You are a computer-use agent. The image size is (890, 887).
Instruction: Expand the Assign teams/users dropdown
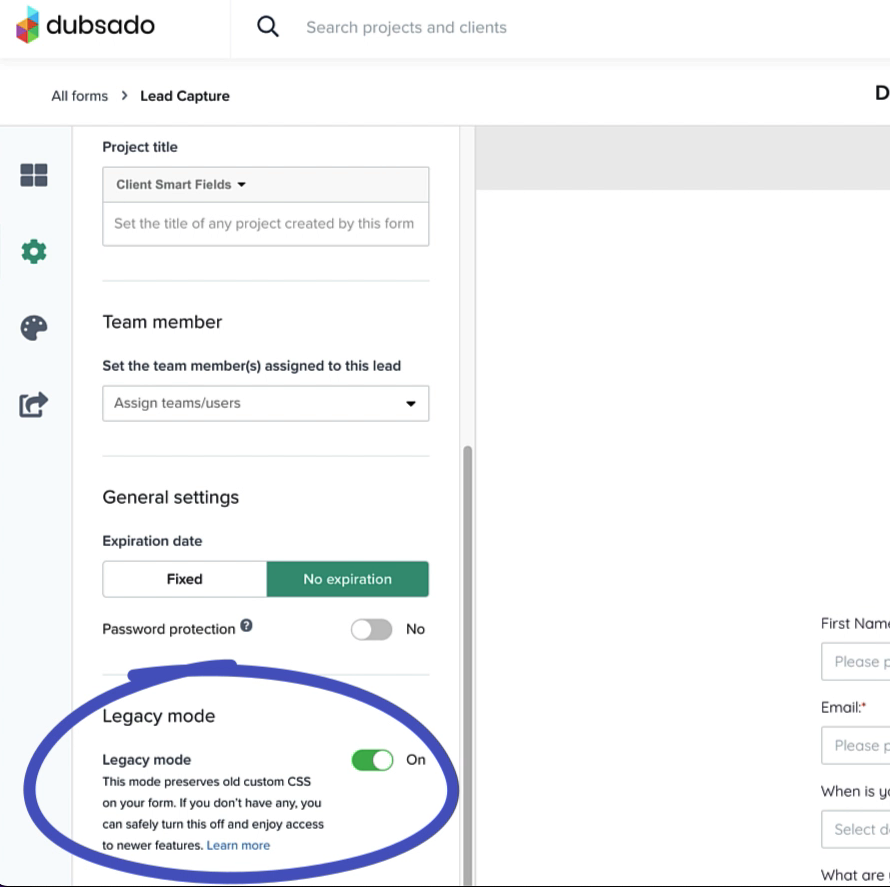pyautogui.click(x=265, y=403)
